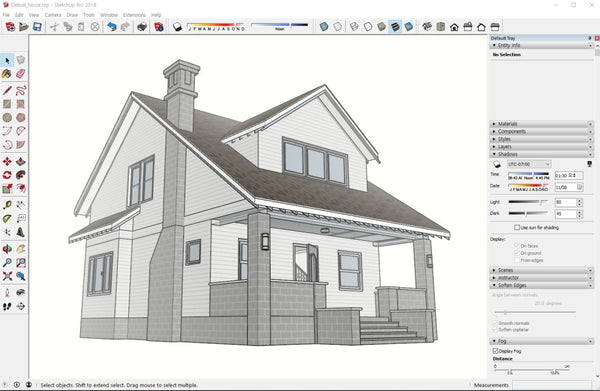
Task: Select the arrow Select tool
Action: coord(7,60)
